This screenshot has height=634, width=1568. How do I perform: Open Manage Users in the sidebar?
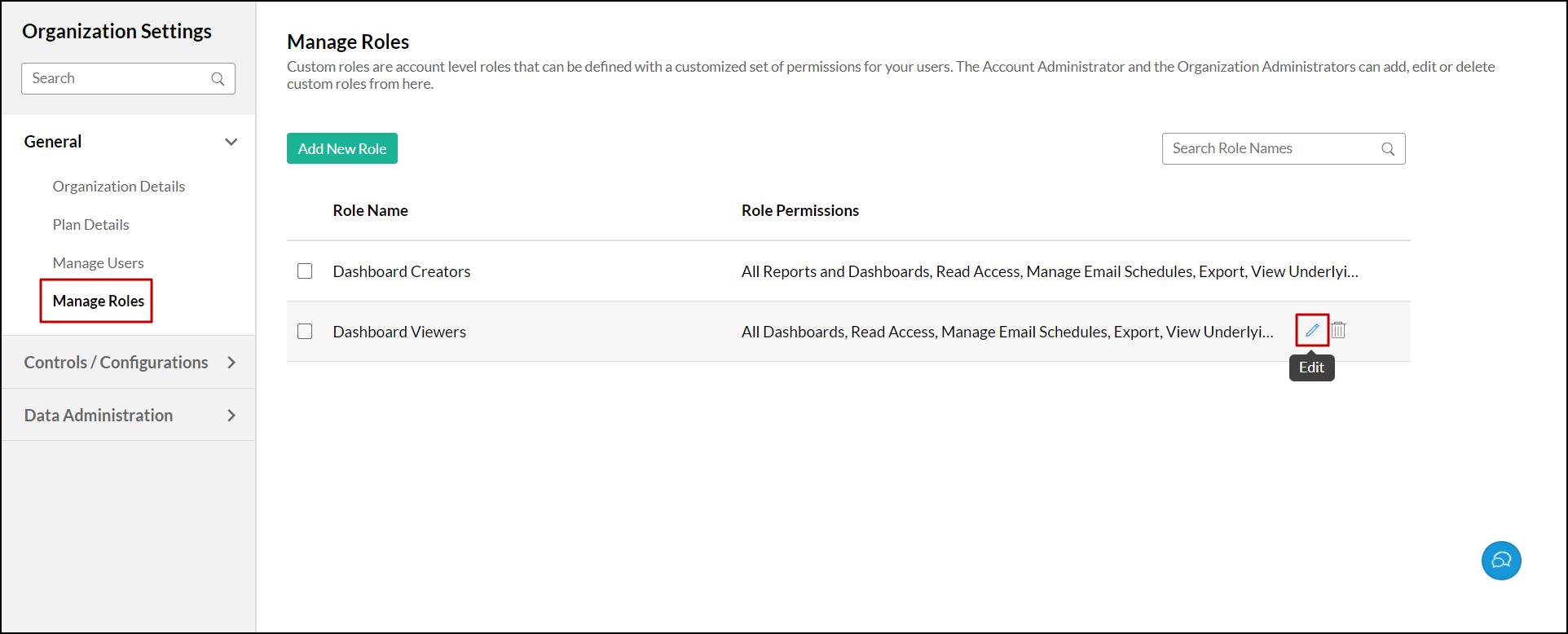click(x=99, y=263)
